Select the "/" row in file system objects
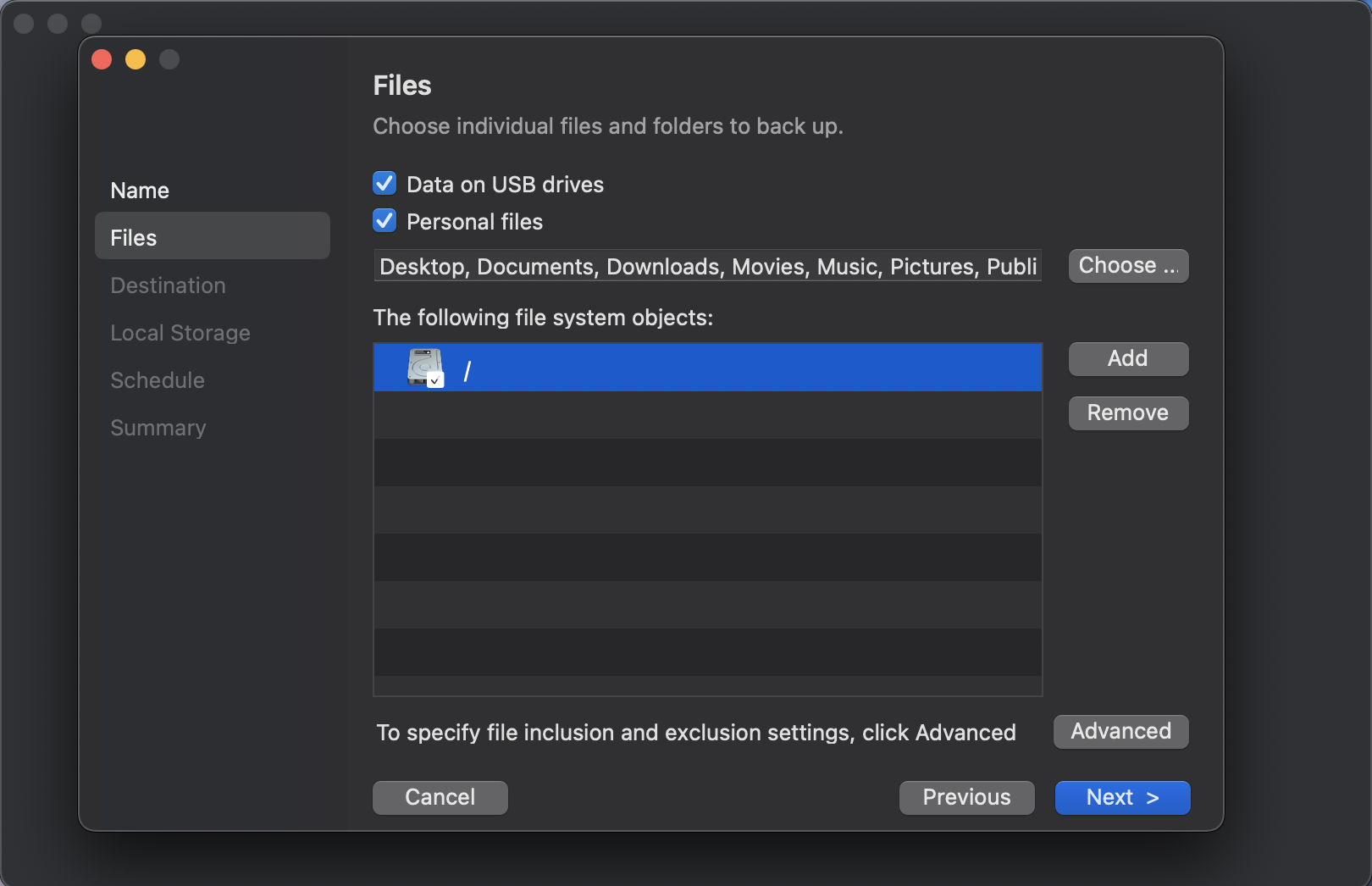 pos(708,368)
